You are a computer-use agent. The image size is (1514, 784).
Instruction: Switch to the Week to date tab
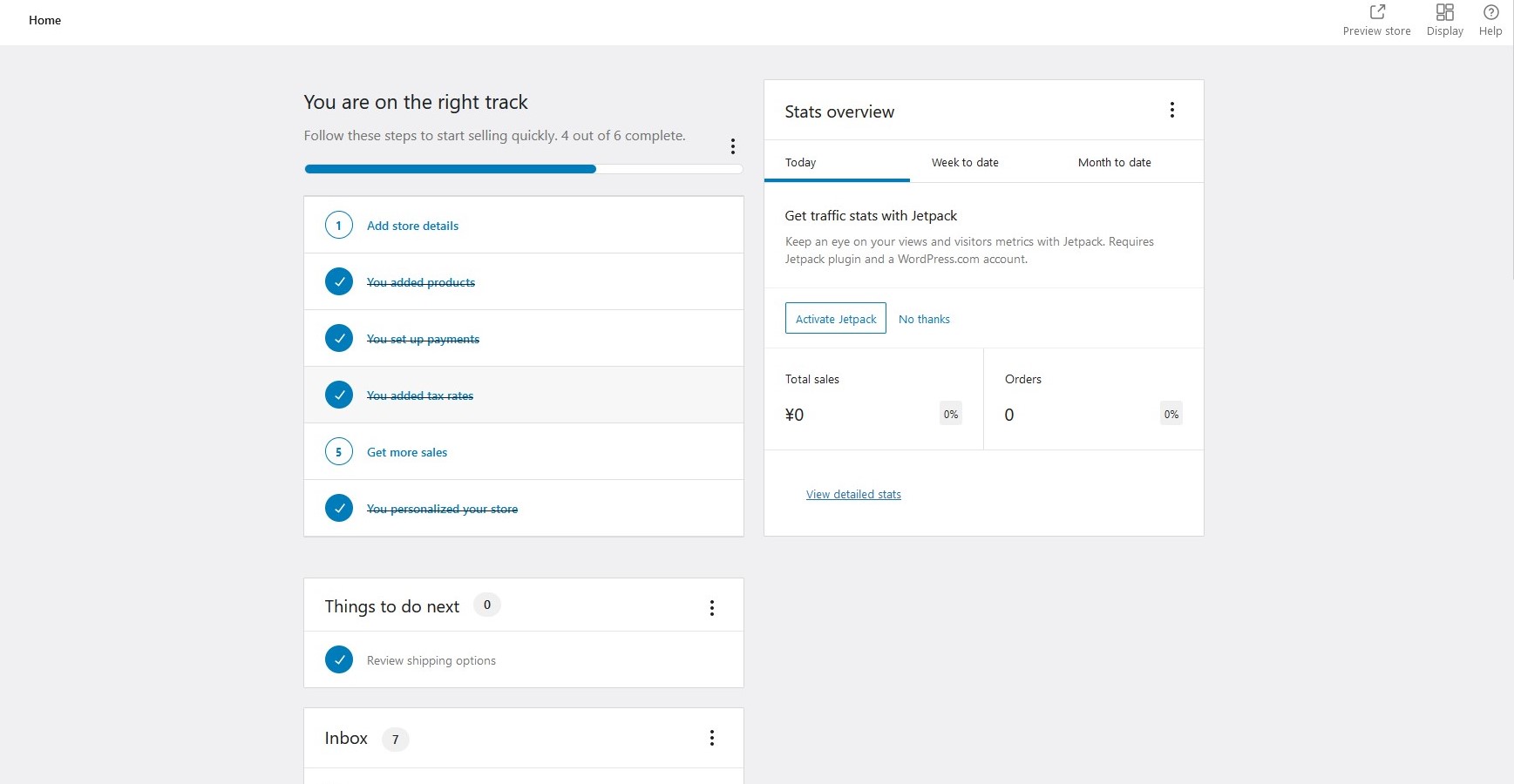pyautogui.click(x=965, y=163)
